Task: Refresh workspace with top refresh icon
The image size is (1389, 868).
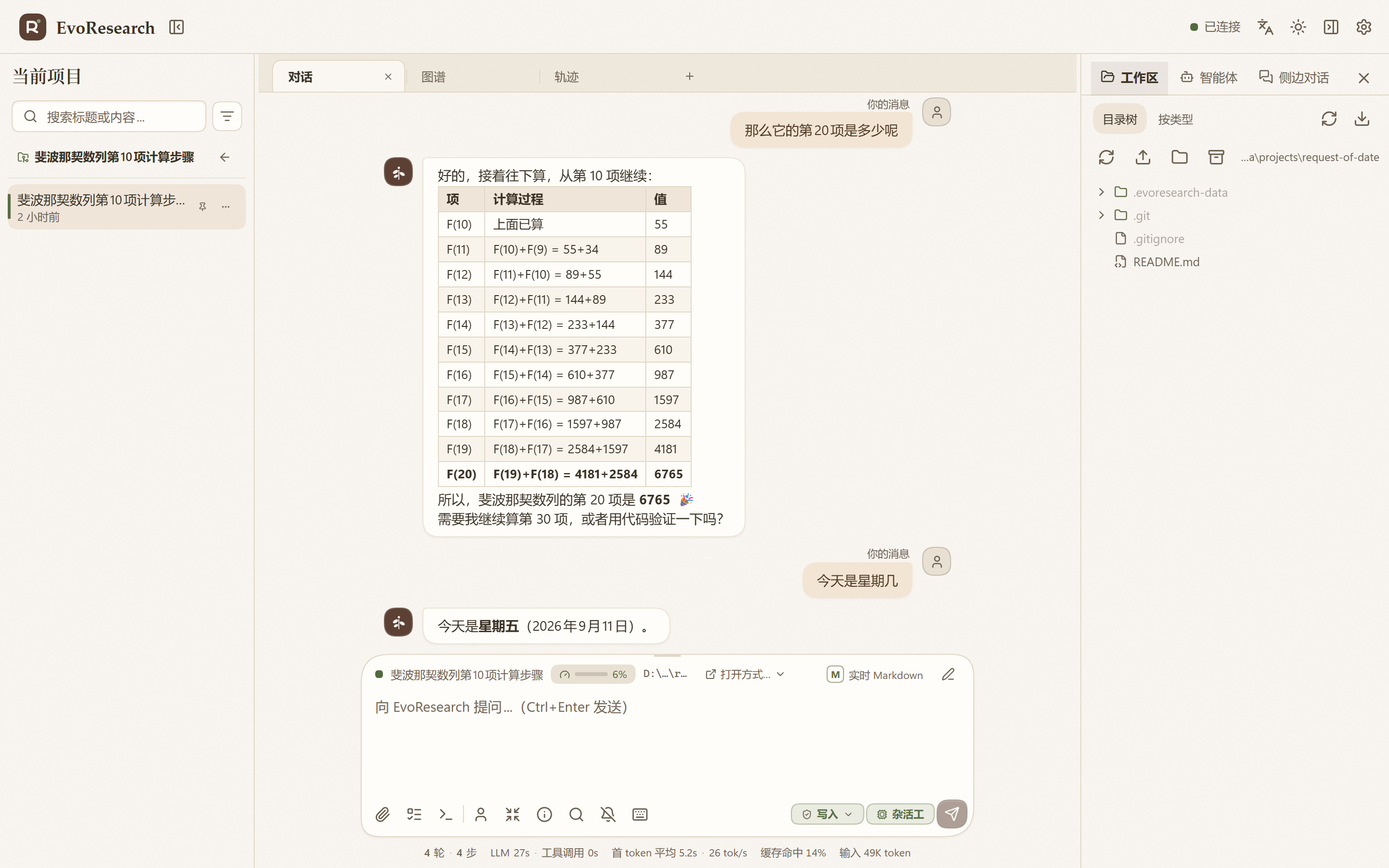Action: [1329, 119]
